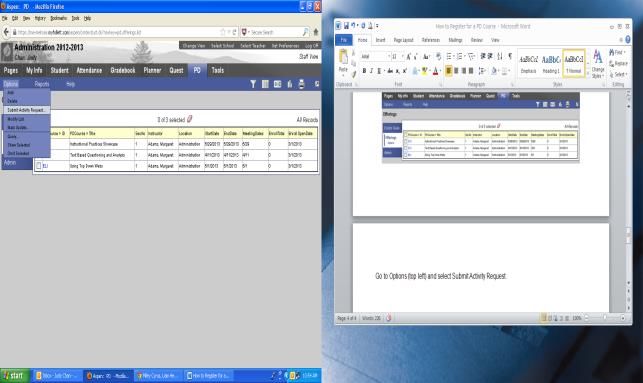The image size is (643, 383).
Task: Click the Bold button in Word ribbon
Action: point(364,71)
